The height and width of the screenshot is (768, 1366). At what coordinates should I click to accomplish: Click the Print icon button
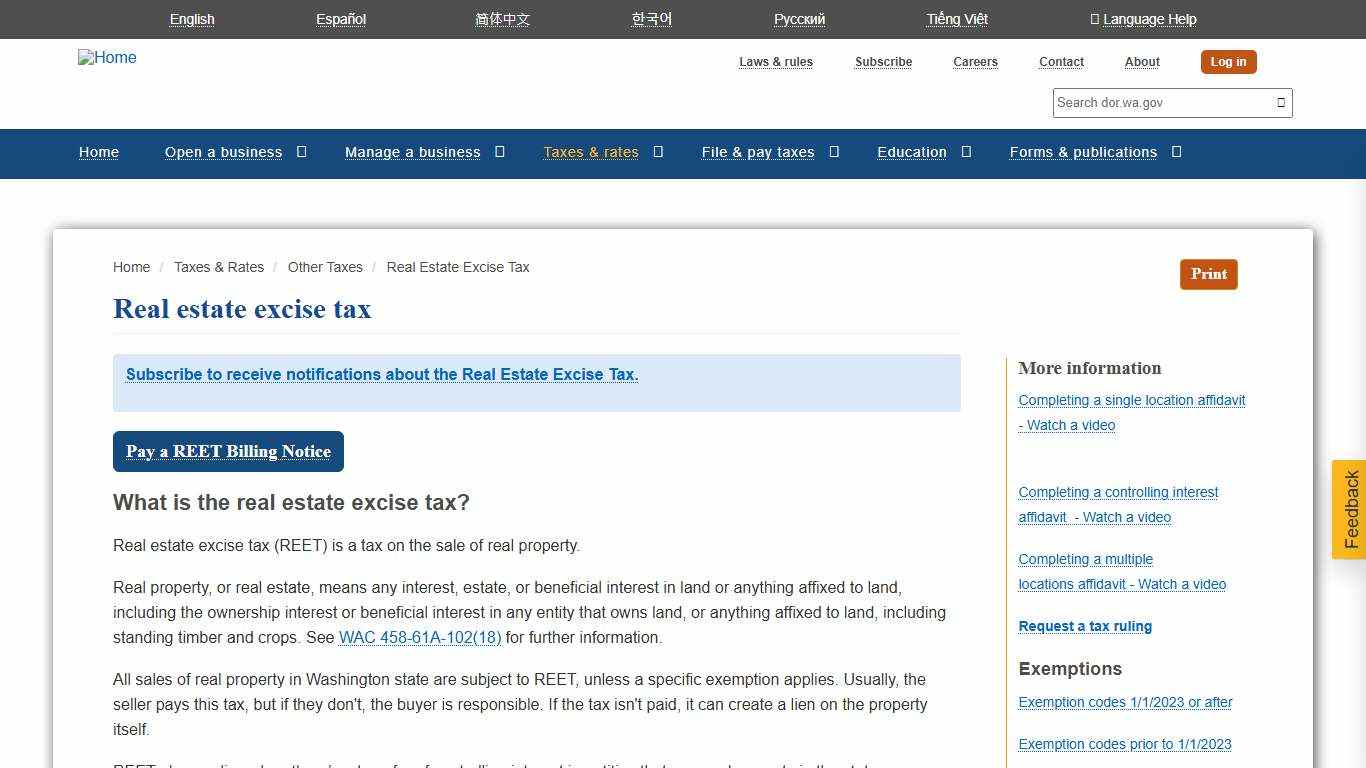[1208, 274]
